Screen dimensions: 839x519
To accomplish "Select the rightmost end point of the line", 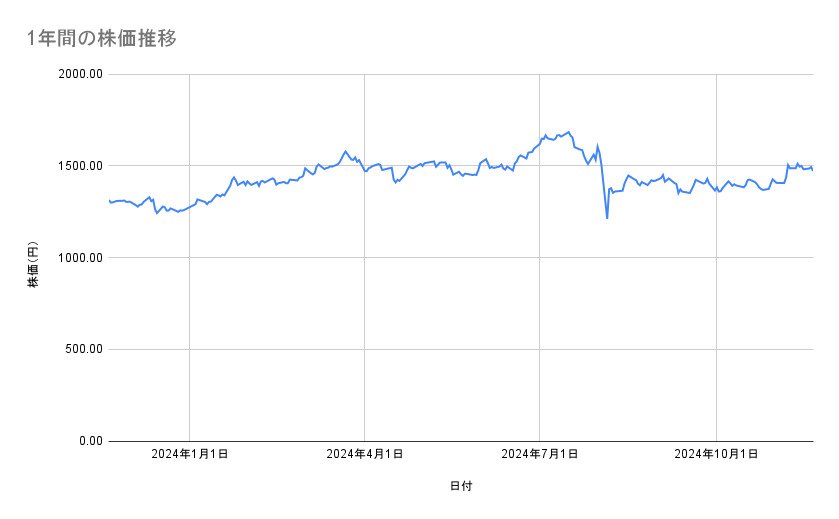I will [x=813, y=170].
